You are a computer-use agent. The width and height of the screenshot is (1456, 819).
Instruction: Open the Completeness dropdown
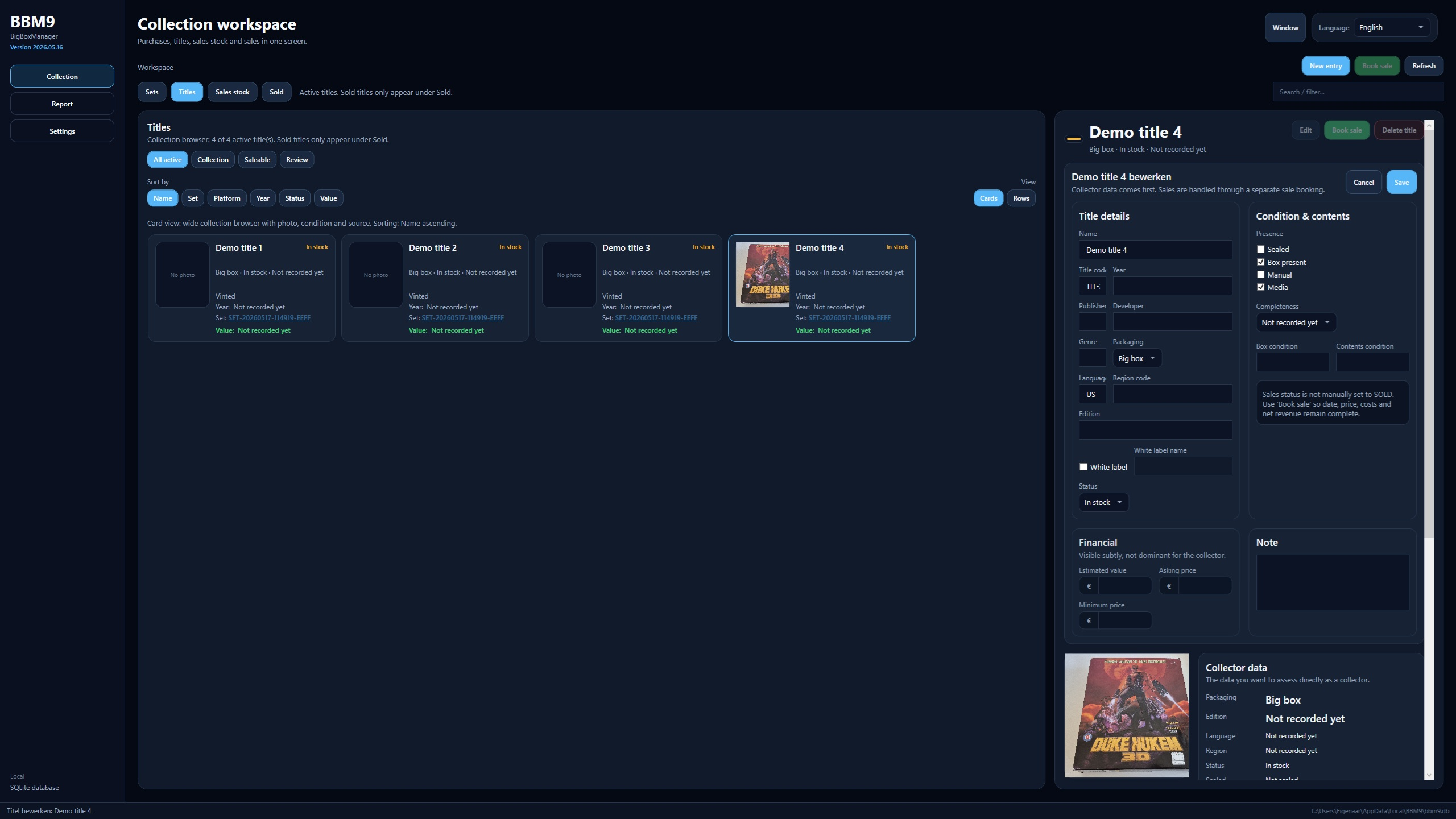(1296, 322)
